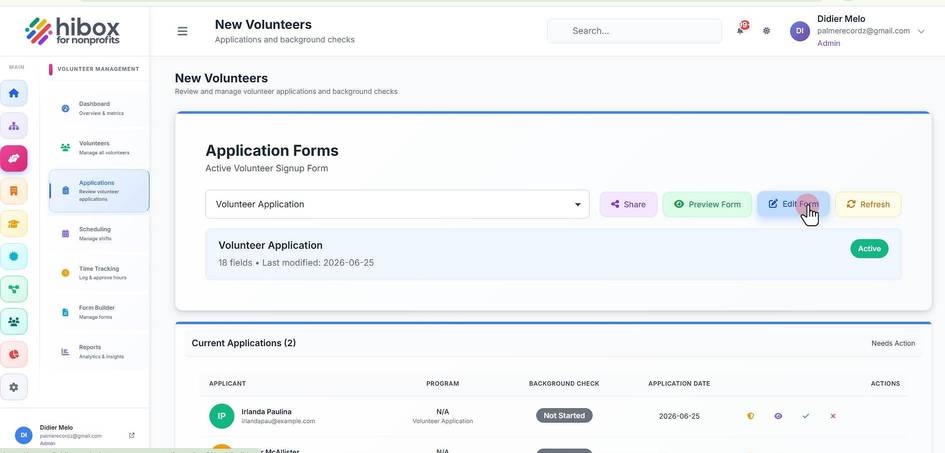Click the DI avatar in the header
This screenshot has width=945, height=453.
(x=800, y=31)
